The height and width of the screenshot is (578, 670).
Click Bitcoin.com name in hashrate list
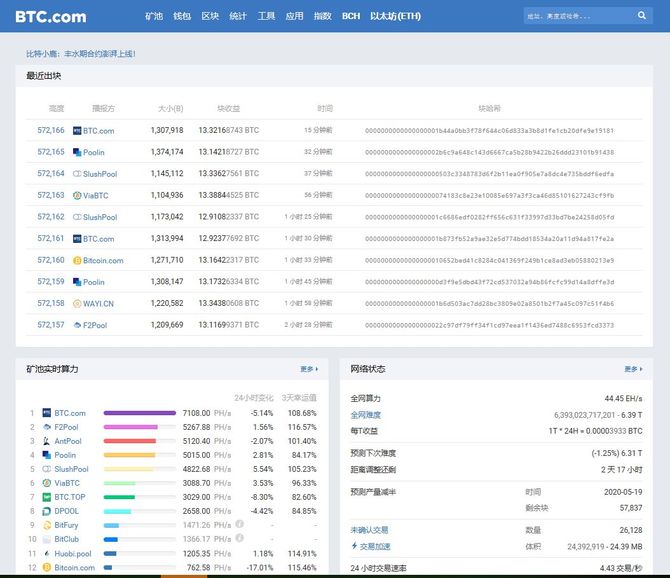tap(74, 568)
